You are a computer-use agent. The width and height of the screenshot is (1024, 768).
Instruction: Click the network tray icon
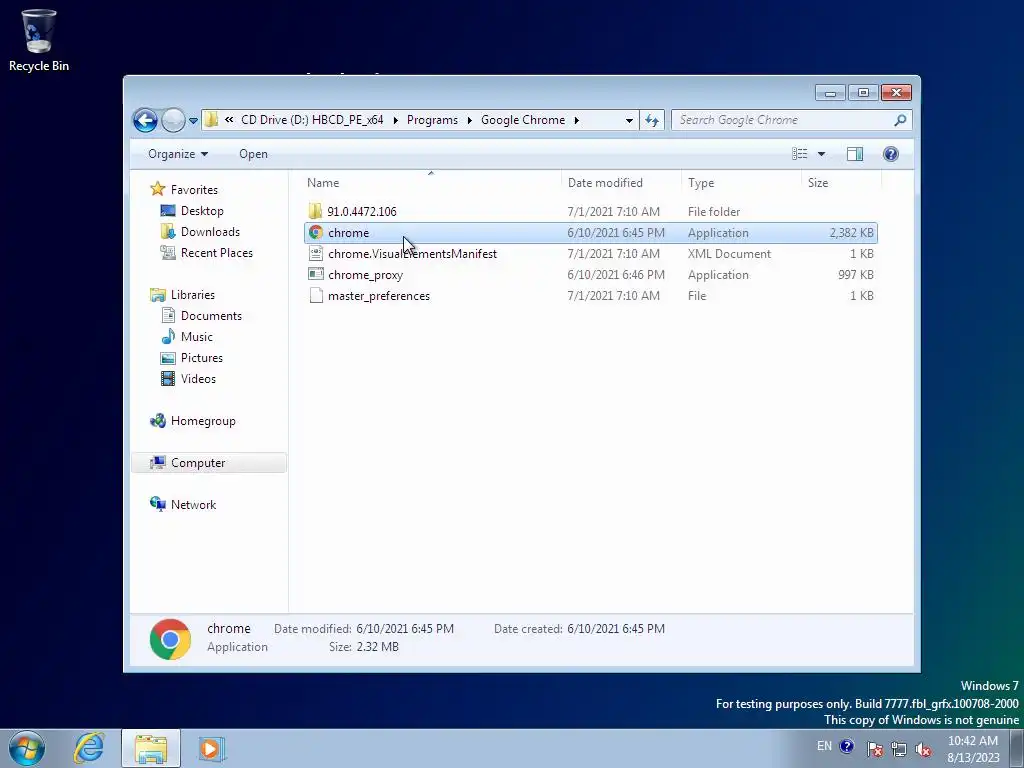coord(899,749)
